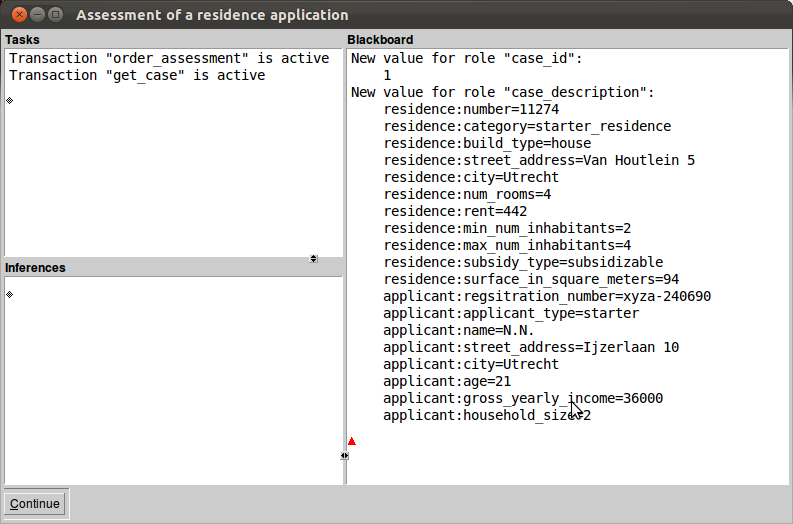Select the "order_assessment" transaction line
Viewport: 793px width, 524px height.
[169, 58]
